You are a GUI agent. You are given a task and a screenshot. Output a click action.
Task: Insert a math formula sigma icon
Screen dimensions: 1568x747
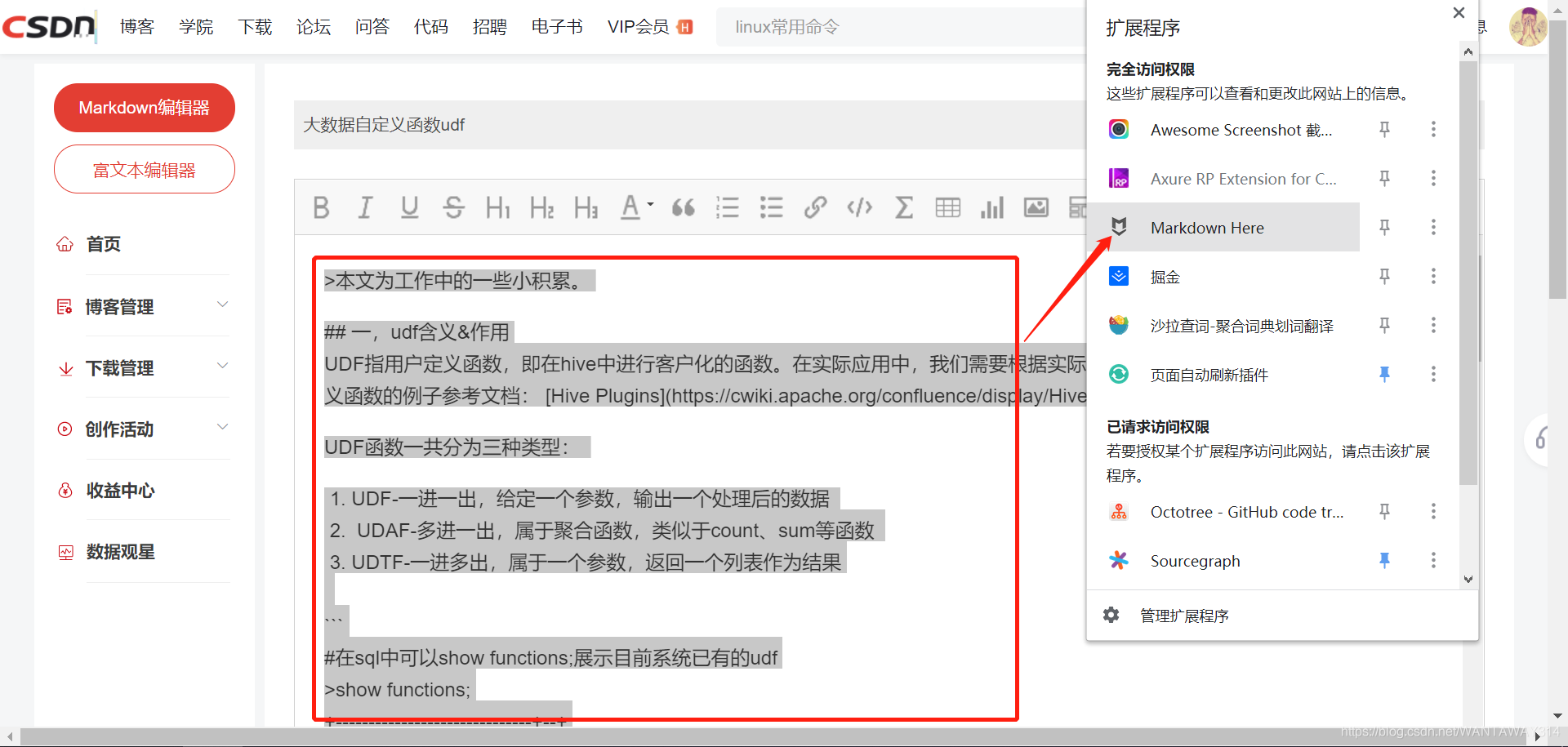click(904, 207)
